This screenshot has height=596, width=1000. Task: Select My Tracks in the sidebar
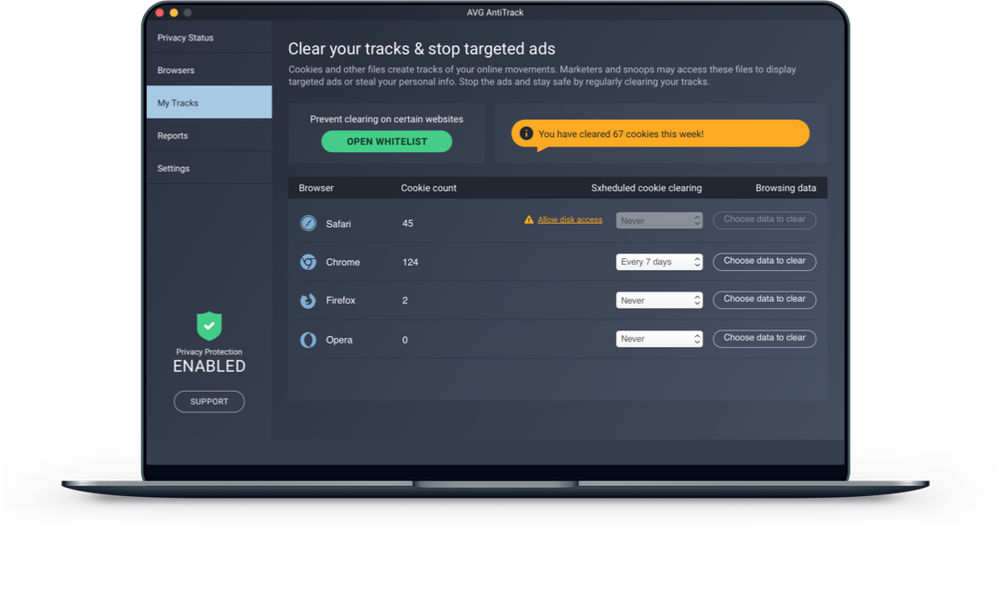209,103
